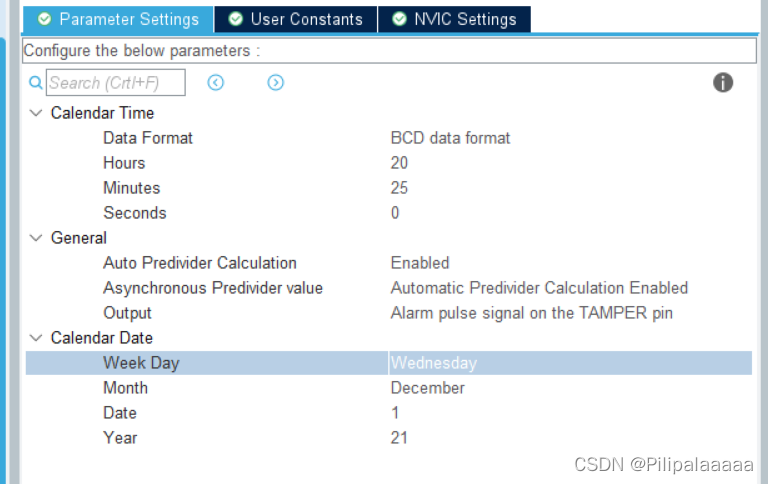
Task: Select the Week Day parameter label
Action: click(141, 363)
